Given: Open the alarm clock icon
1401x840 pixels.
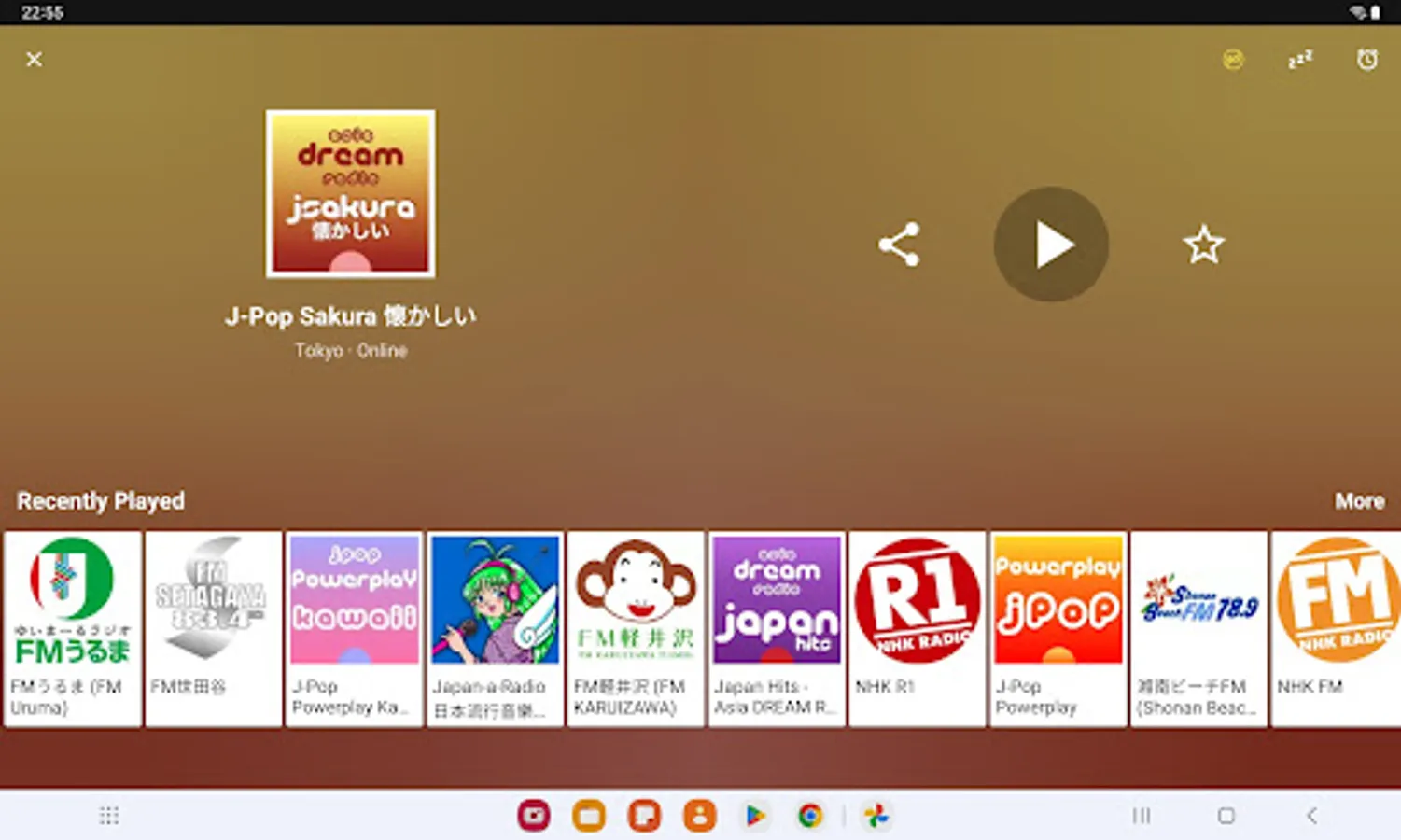Looking at the screenshot, I should [x=1366, y=60].
